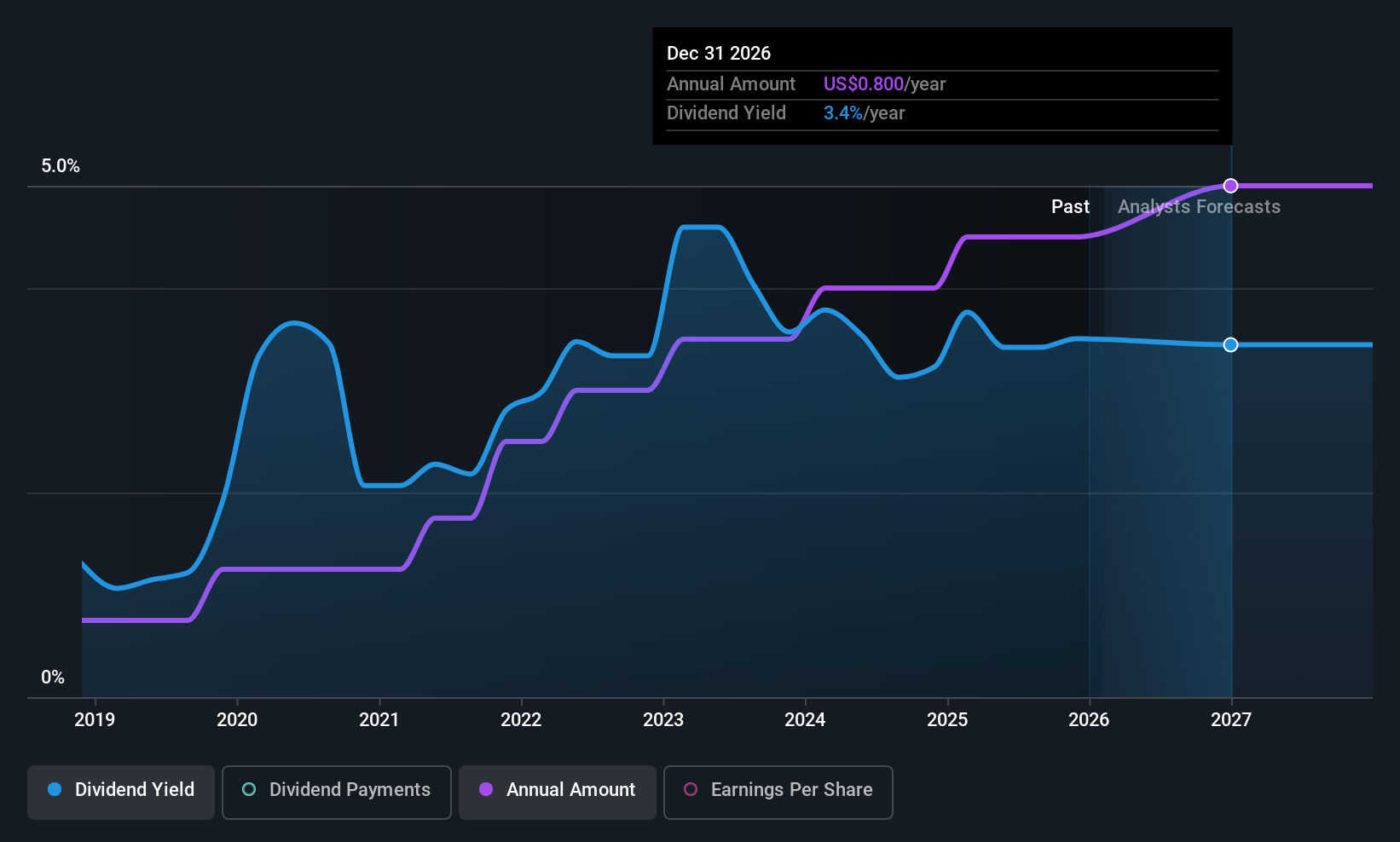This screenshot has height=842, width=1400.
Task: Click the Dividend Yield tooltip row label
Action: point(726,113)
